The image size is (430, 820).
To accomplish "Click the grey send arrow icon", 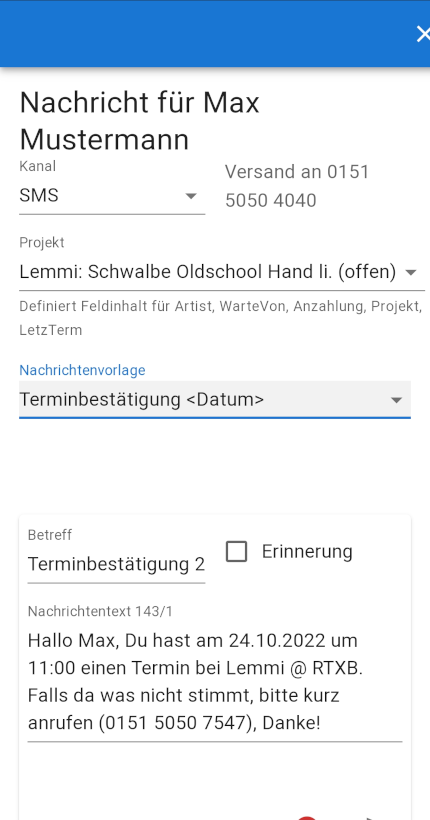I will (372, 818).
